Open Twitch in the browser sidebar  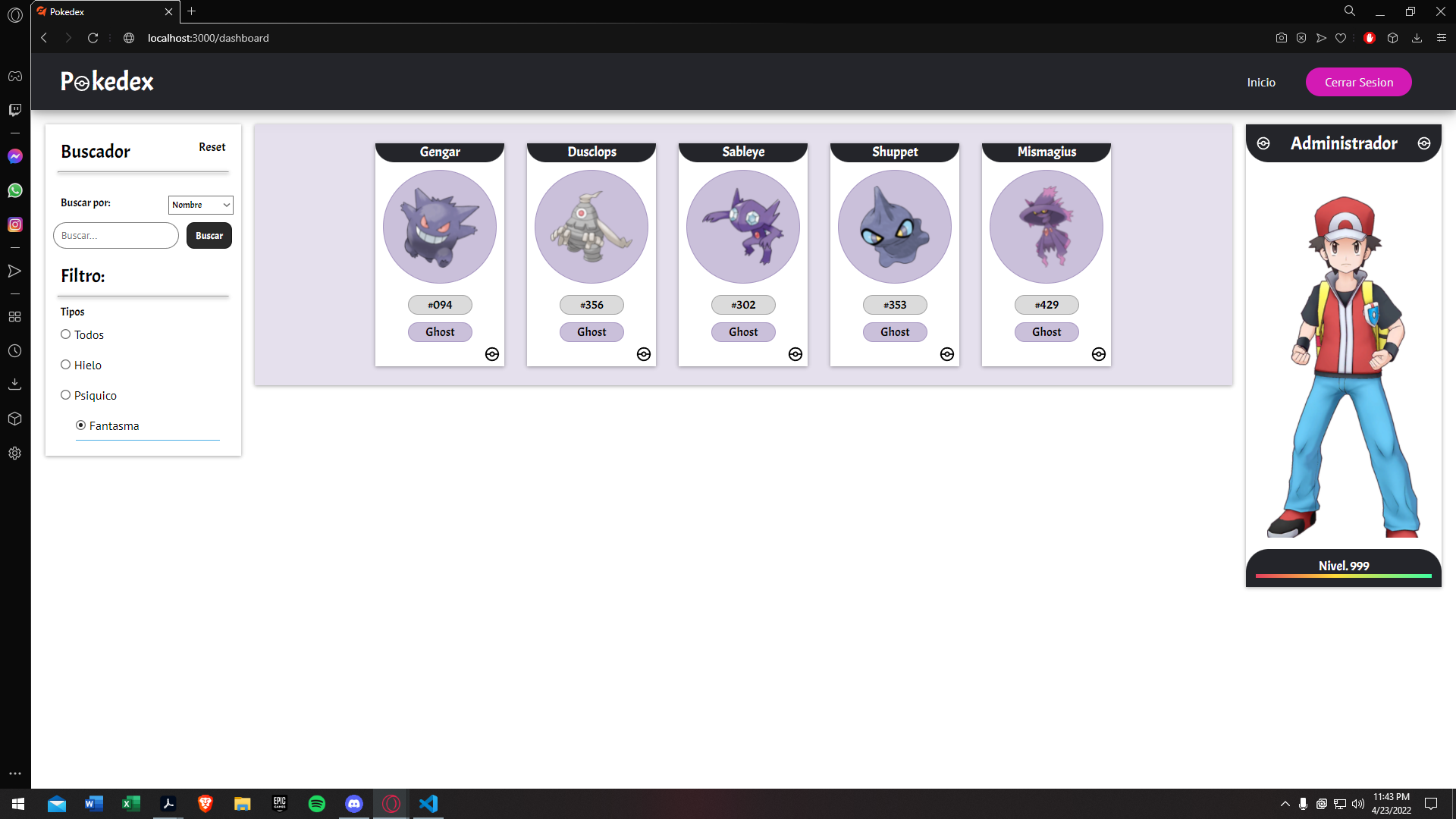coord(15,110)
